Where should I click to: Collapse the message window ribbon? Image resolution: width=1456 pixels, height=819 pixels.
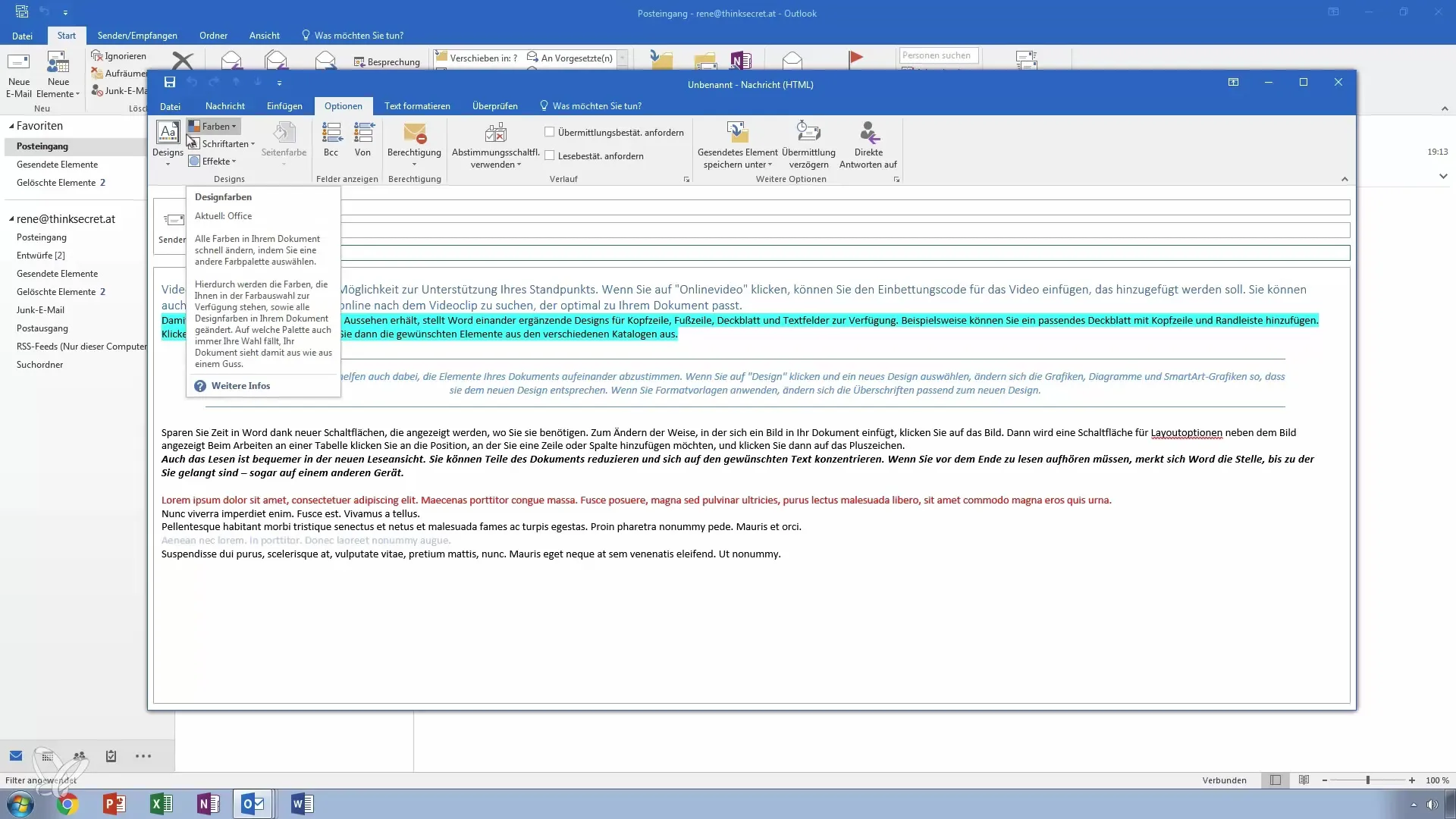click(x=1345, y=180)
